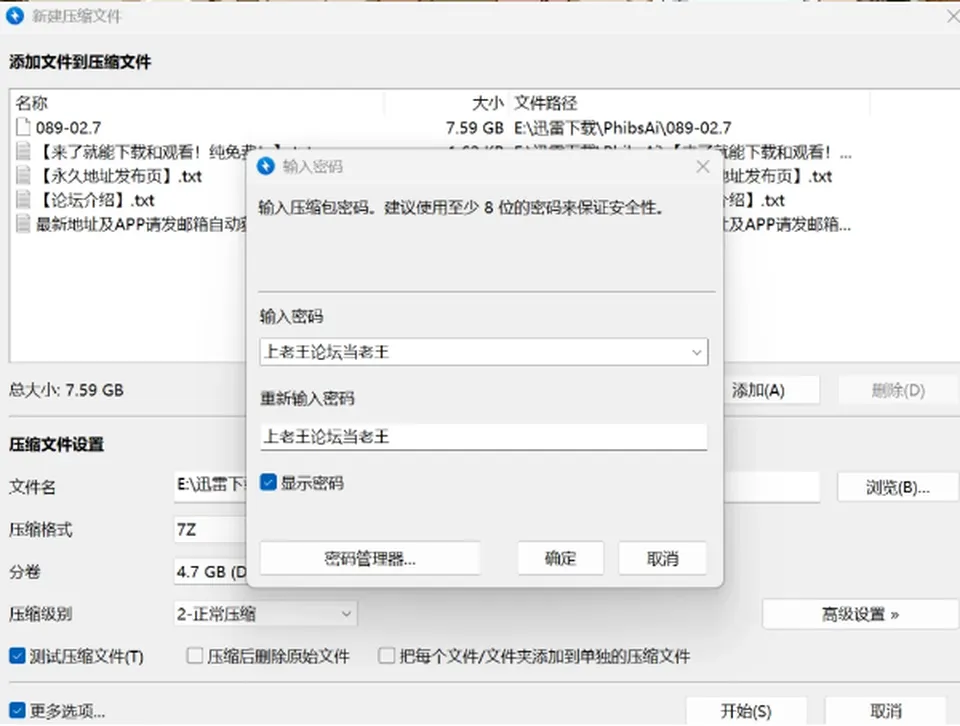Screen dimensions: 960x726
Task: Click the blank file icon beside 089-02.7
Action: [x=23, y=127]
